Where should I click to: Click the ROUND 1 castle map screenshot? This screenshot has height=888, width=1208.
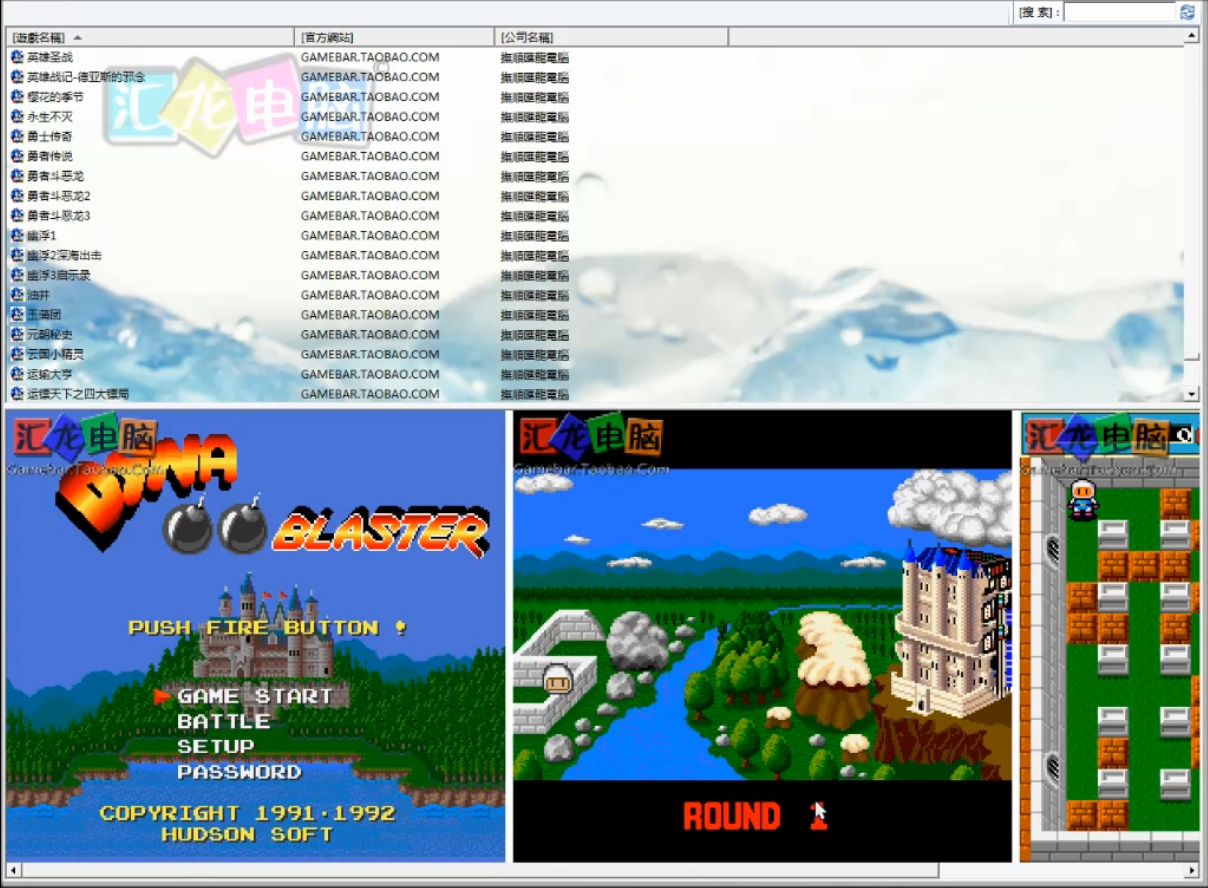point(762,636)
